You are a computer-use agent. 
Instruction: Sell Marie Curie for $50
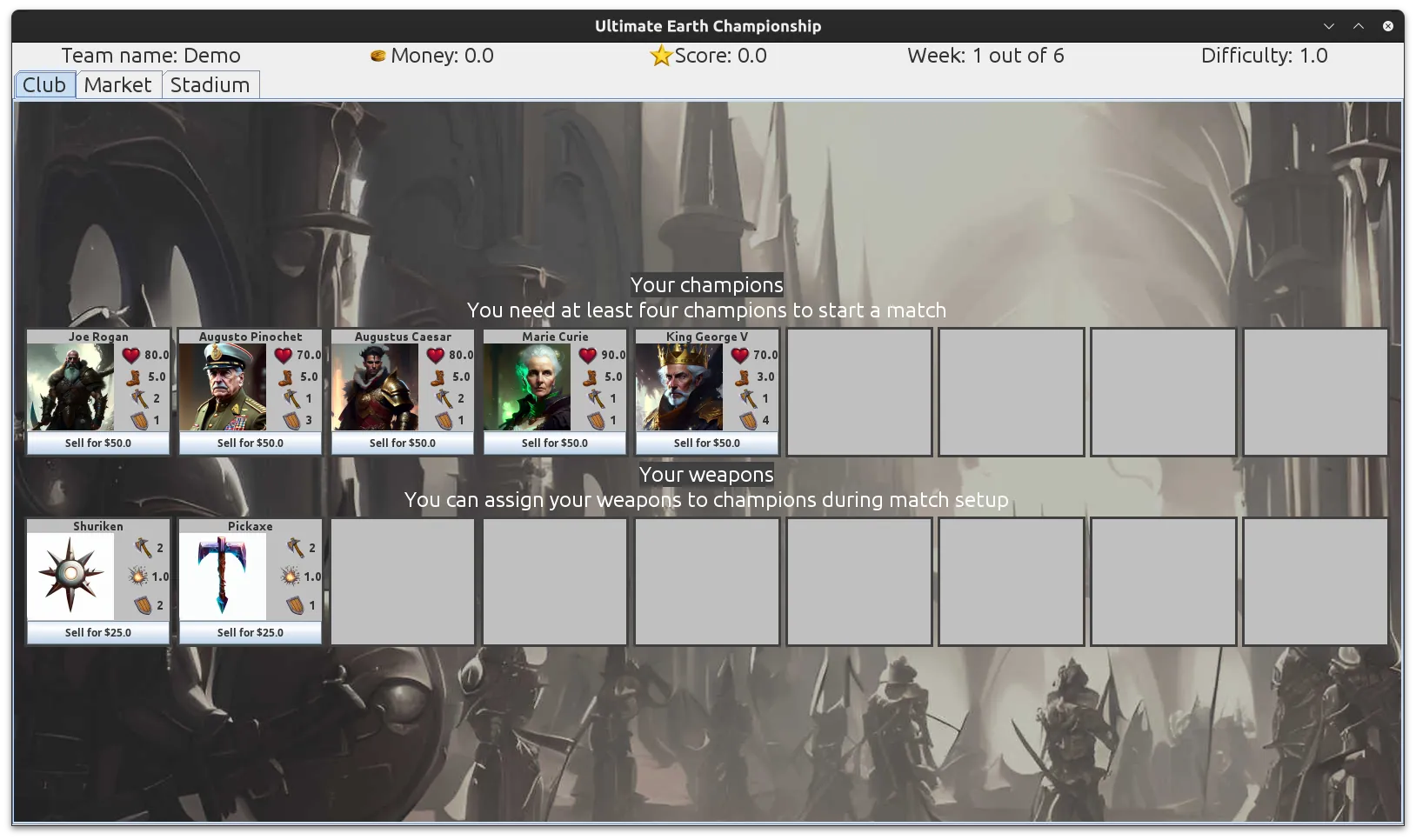click(554, 443)
